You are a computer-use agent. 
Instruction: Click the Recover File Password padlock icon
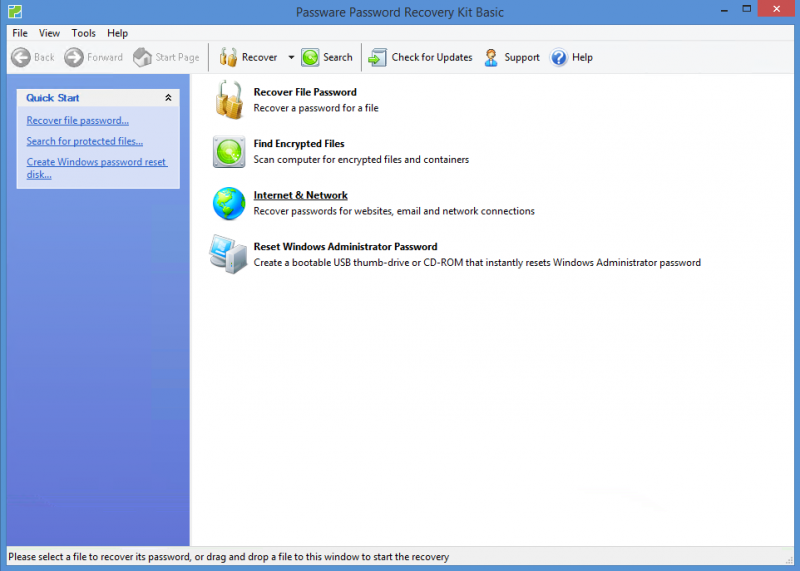click(229, 100)
